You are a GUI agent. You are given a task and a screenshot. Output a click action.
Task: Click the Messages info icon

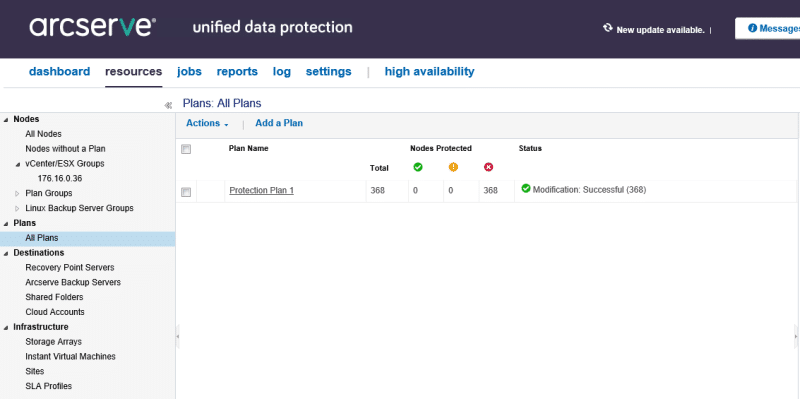[x=752, y=28]
